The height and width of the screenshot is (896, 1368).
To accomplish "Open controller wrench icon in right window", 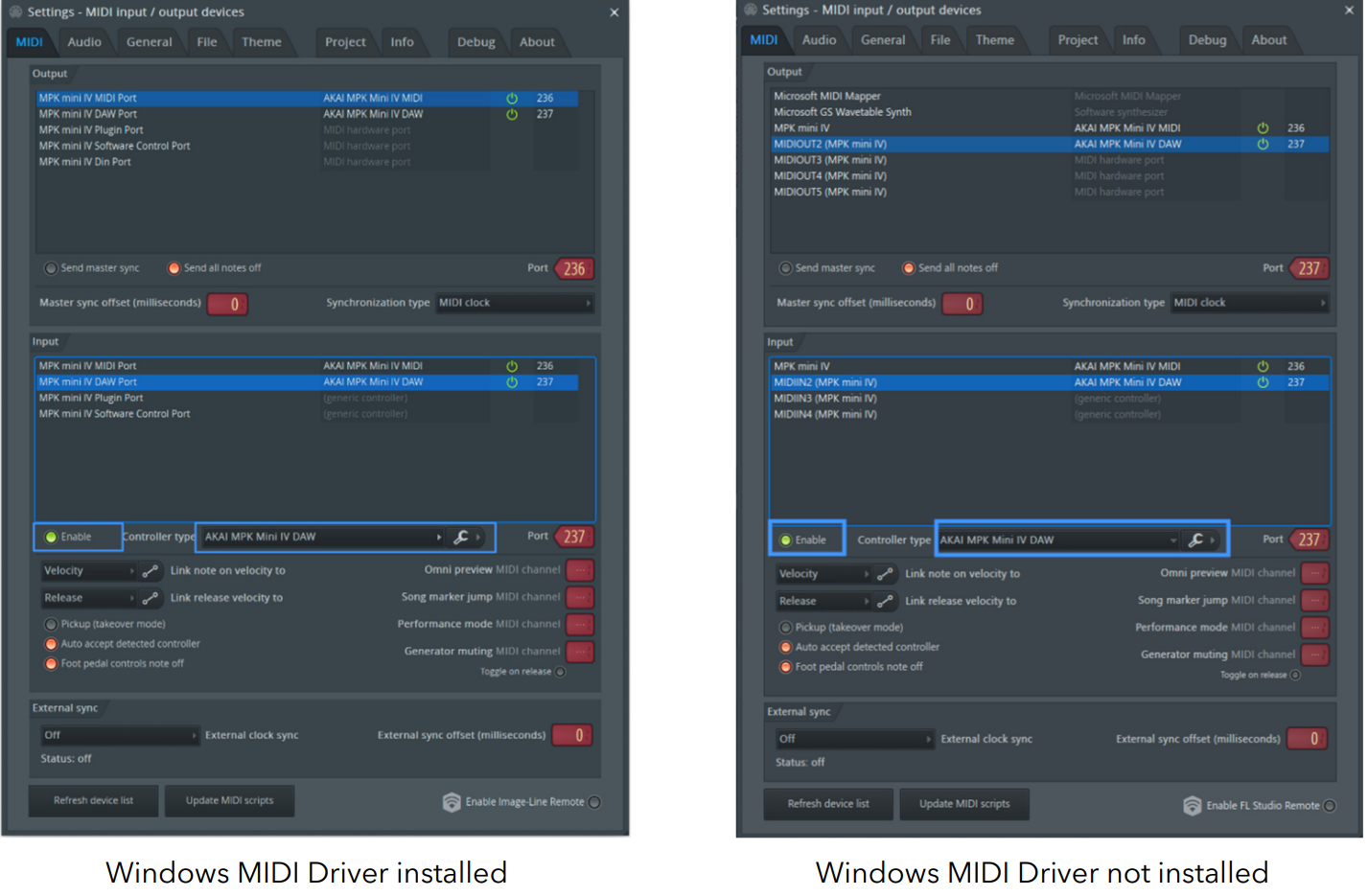I will pyautogui.click(x=1195, y=540).
